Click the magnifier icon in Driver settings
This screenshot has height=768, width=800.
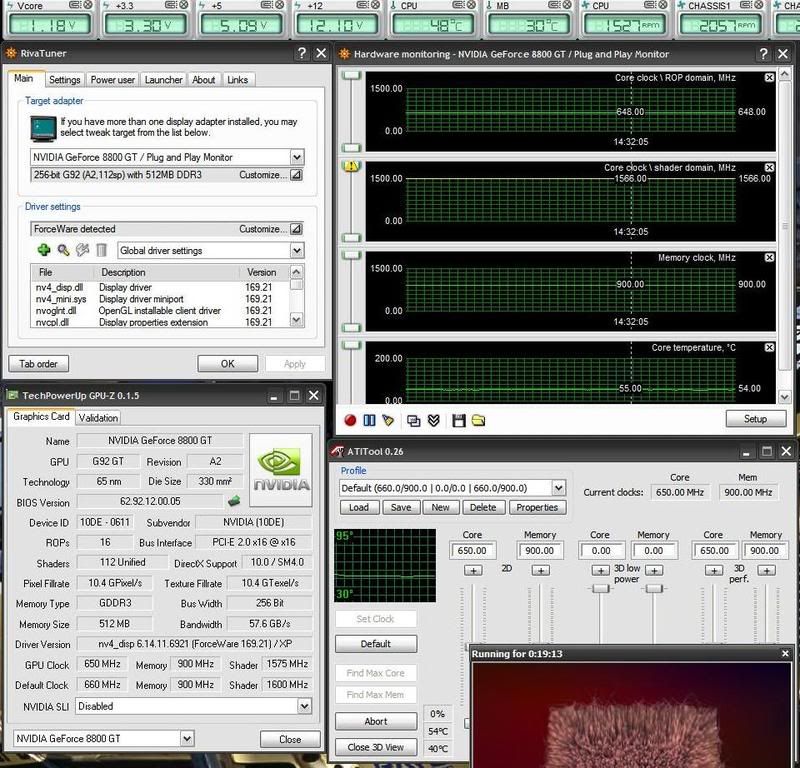click(x=63, y=250)
